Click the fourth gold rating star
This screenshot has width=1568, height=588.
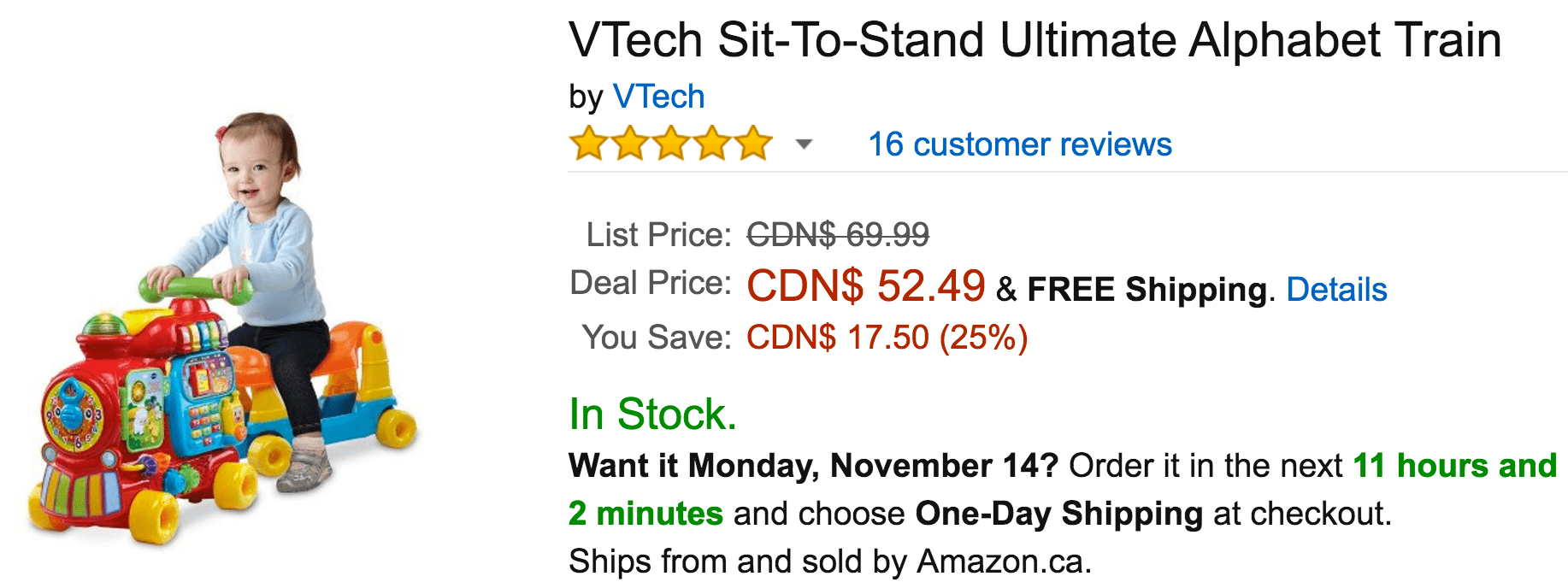pos(712,144)
